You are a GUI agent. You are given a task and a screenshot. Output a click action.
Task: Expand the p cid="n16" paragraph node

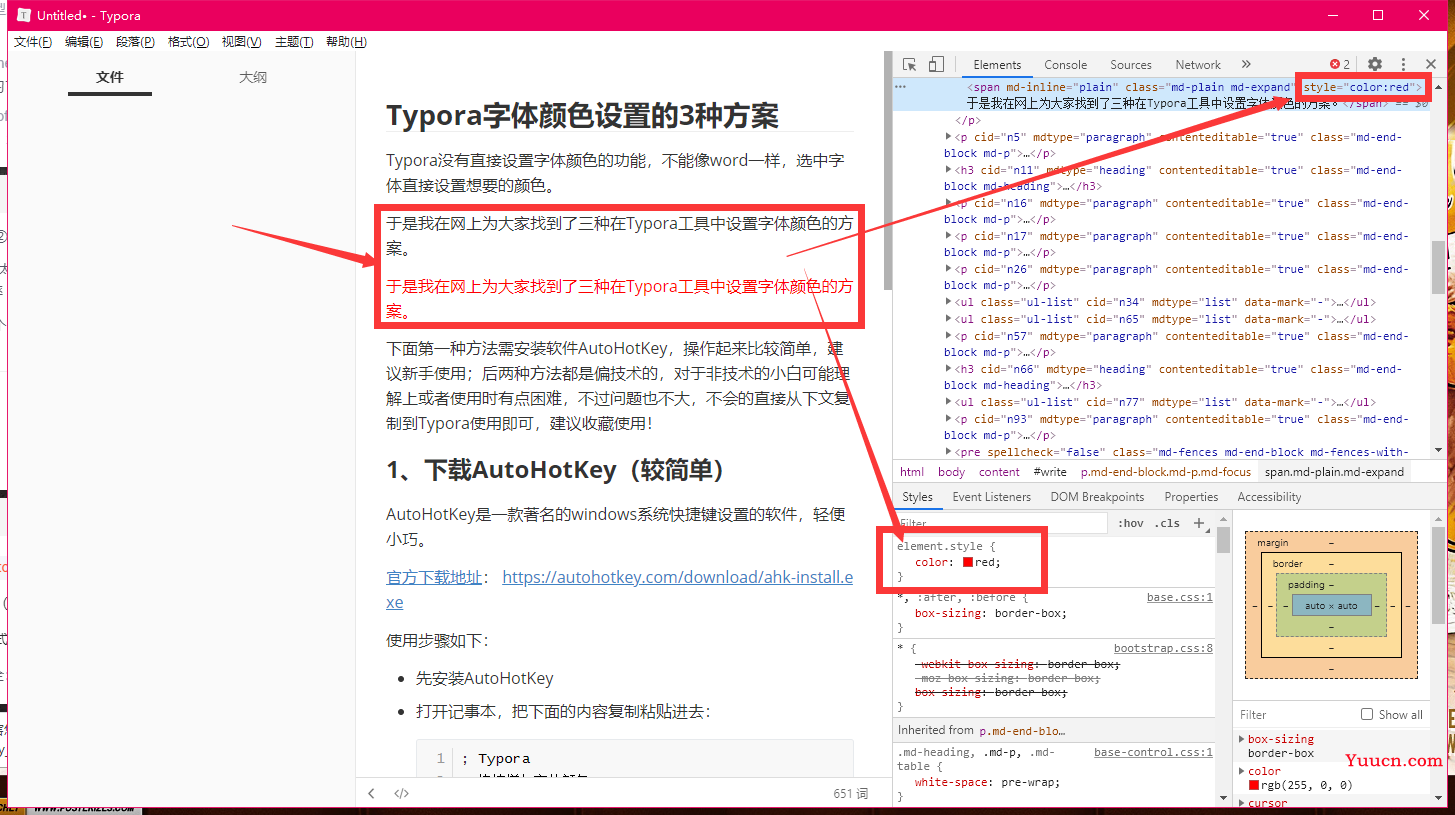[x=949, y=203]
